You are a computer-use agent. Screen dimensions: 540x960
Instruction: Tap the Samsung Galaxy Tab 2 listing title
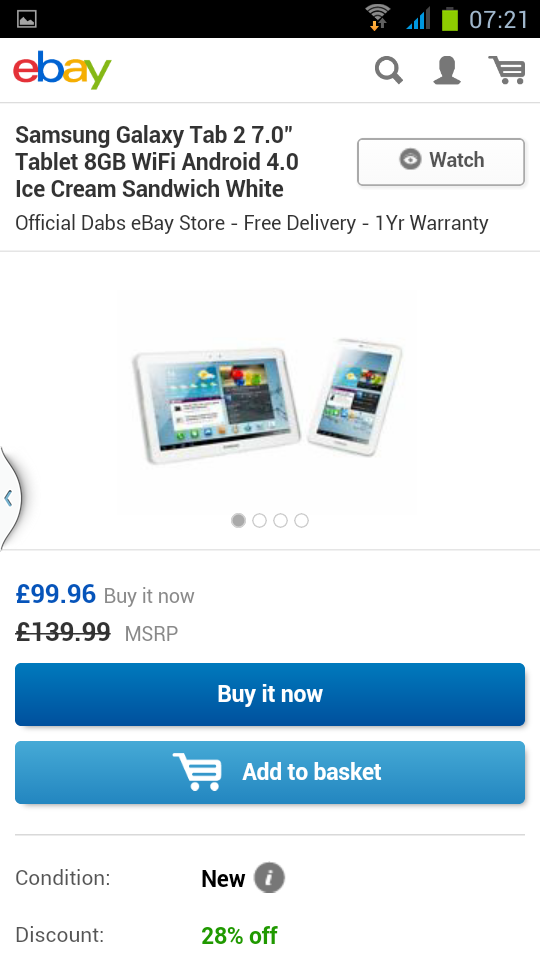[157, 162]
